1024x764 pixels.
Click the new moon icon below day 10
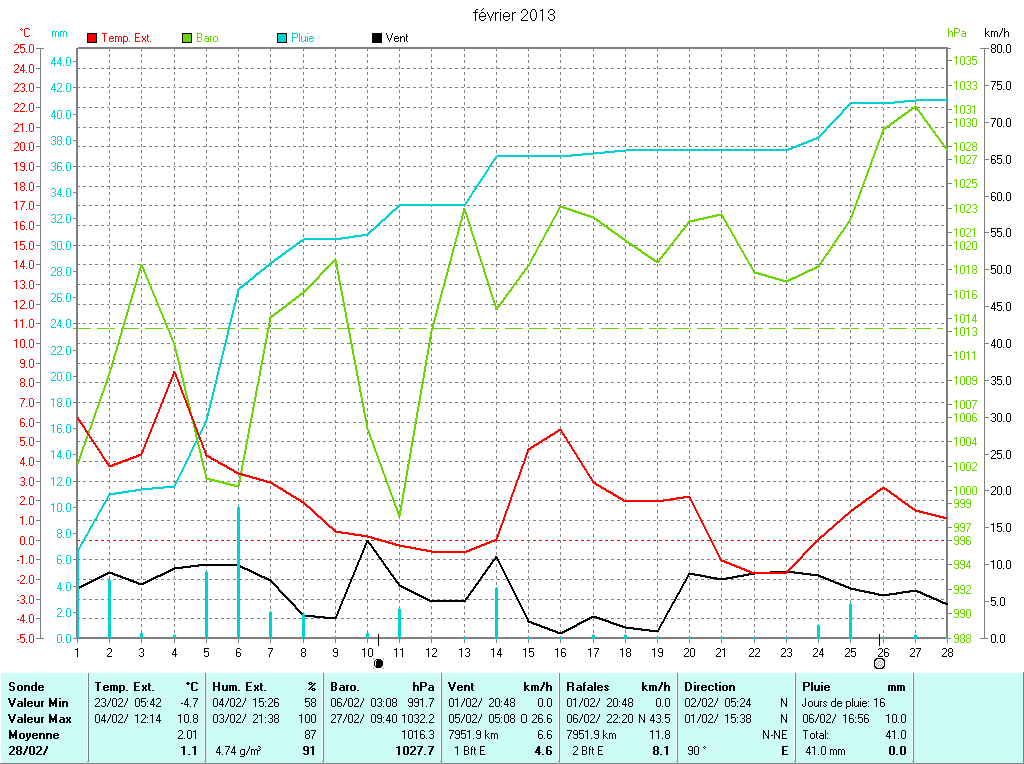pyautogui.click(x=378, y=663)
